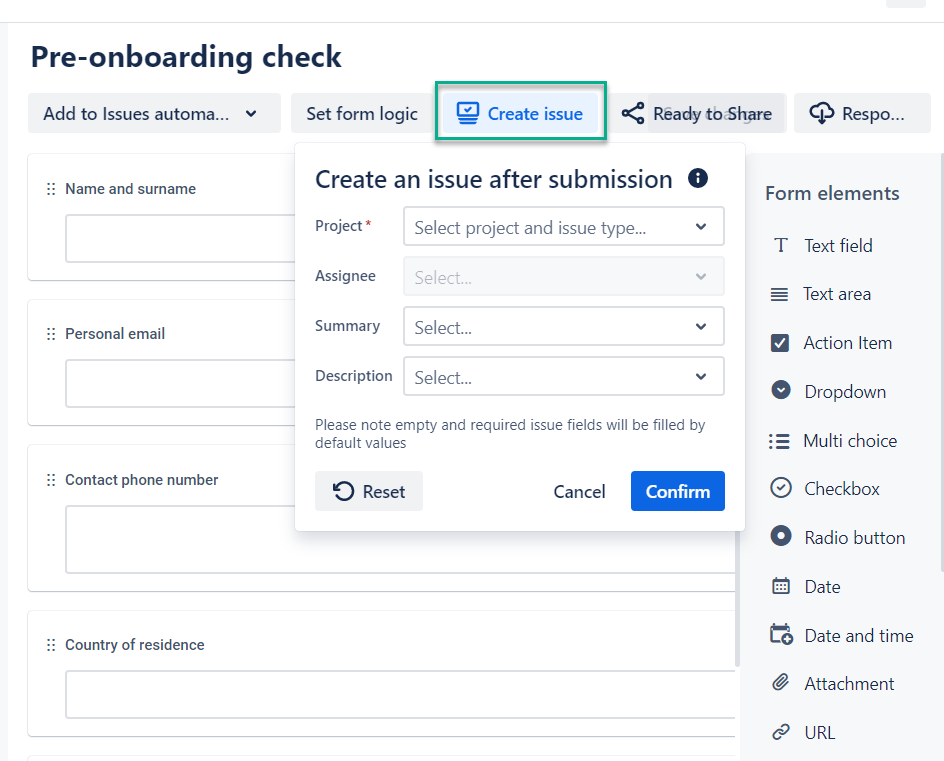Viewport: 944px width, 761px height.
Task: Click the Create issue toolbar button
Action: 520,114
